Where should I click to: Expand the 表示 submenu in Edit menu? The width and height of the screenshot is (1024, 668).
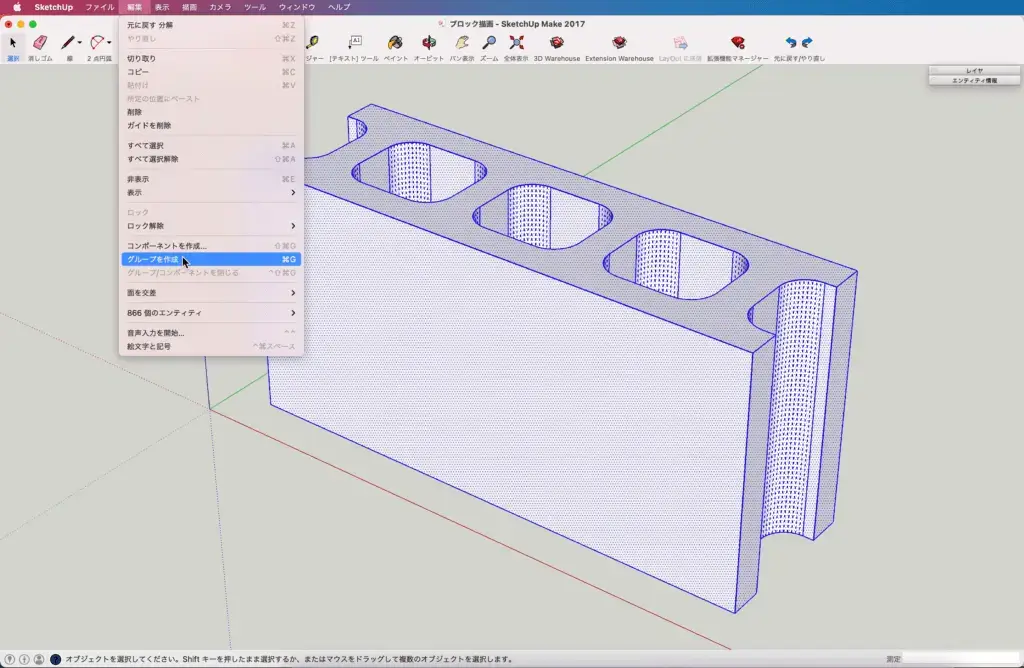point(211,193)
